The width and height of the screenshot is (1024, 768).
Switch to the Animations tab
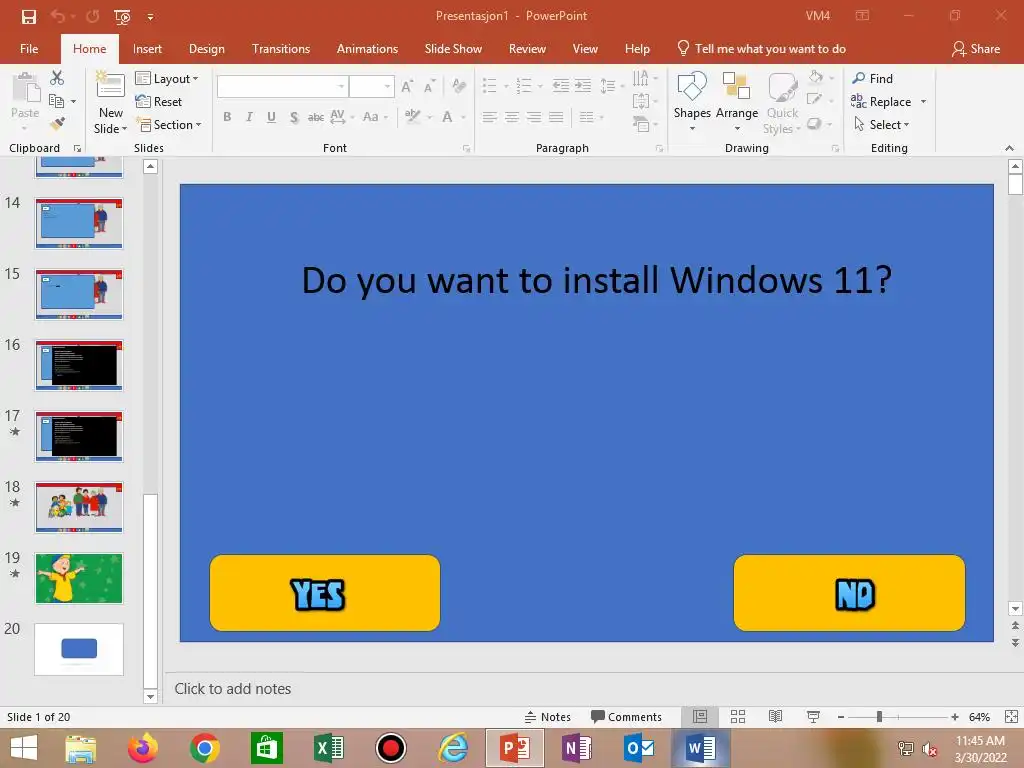tap(367, 49)
